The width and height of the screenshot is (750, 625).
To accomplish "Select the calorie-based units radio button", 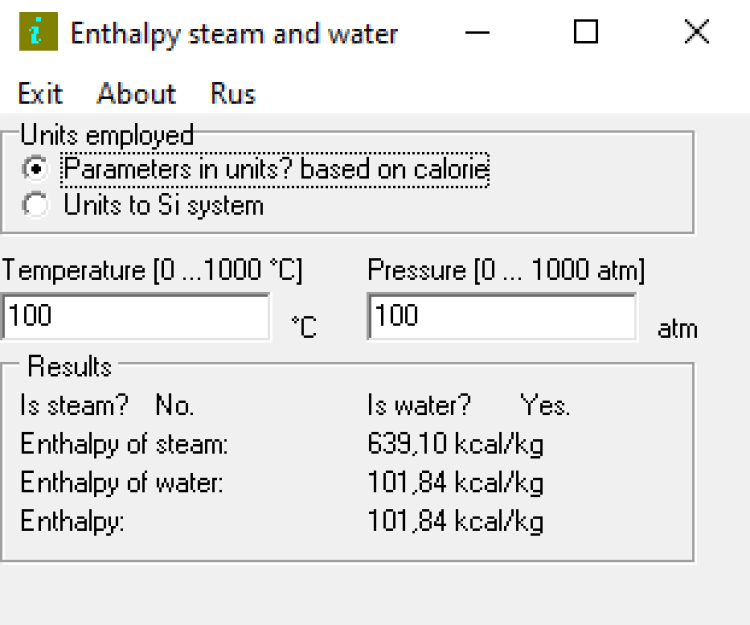I will tap(35, 169).
